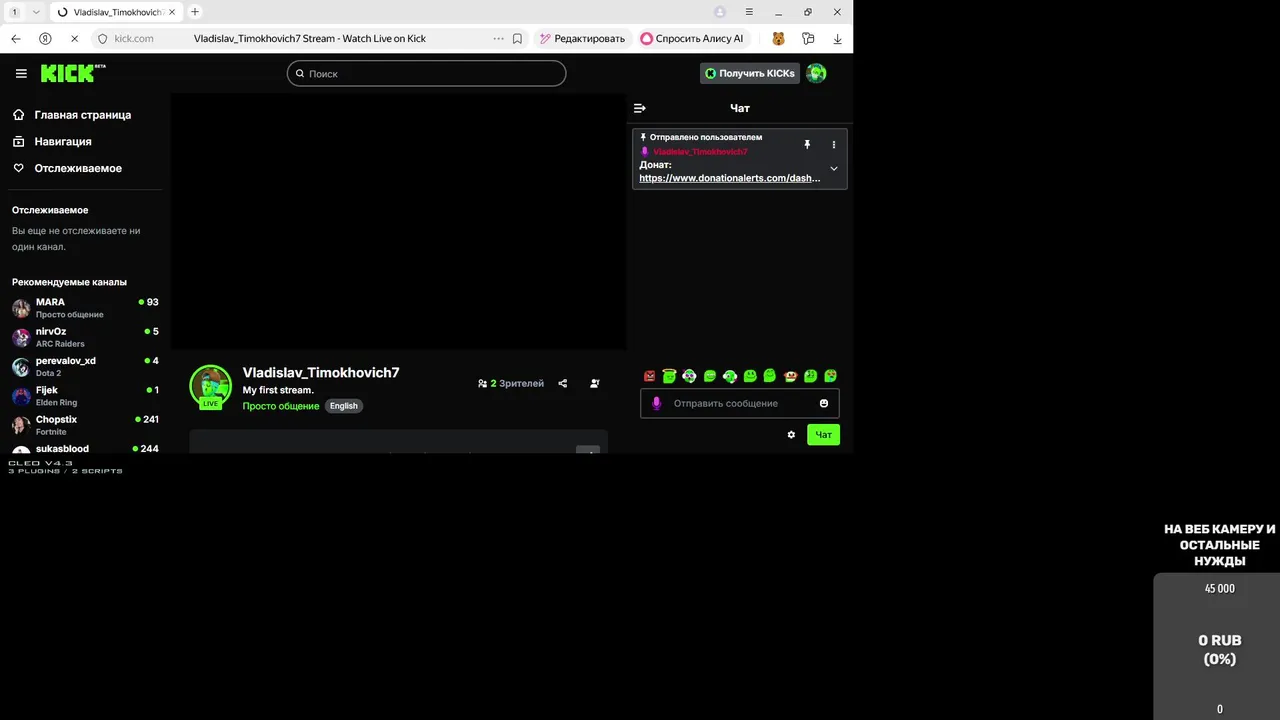Click the purple microphone badge in chat input

[657, 403]
